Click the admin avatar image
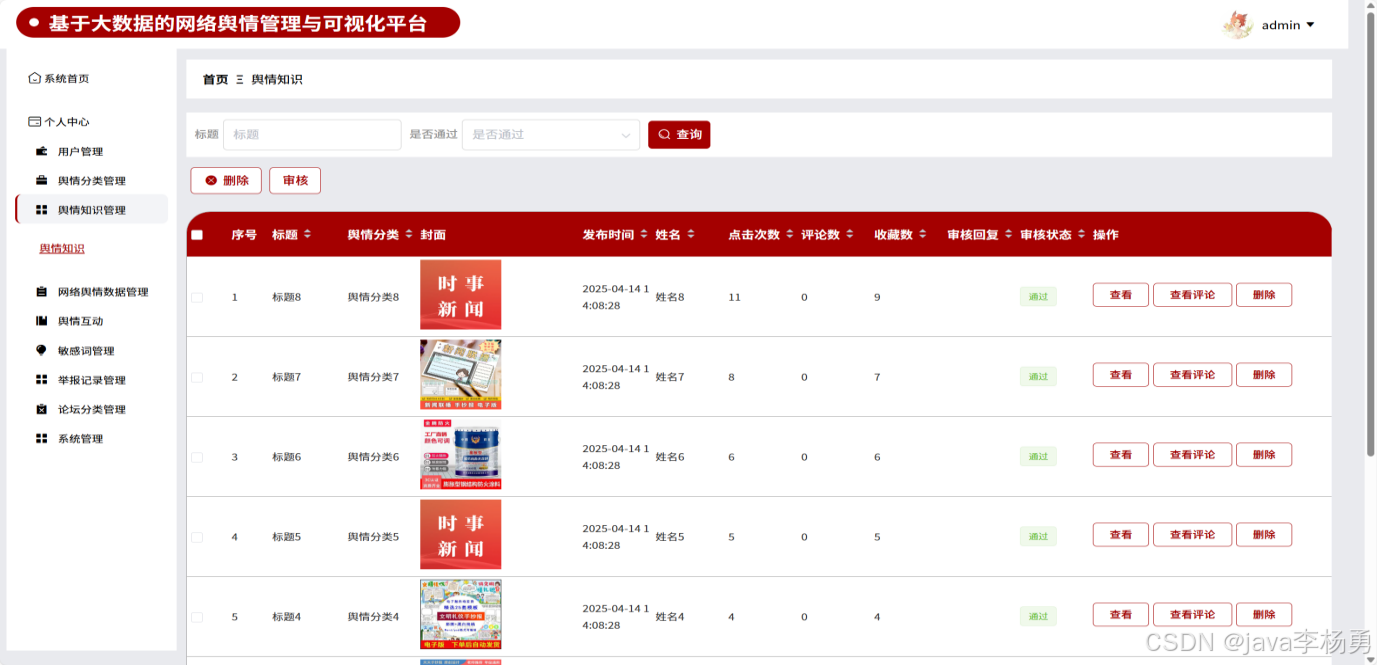This screenshot has width=1377, height=665. pyautogui.click(x=1238, y=25)
